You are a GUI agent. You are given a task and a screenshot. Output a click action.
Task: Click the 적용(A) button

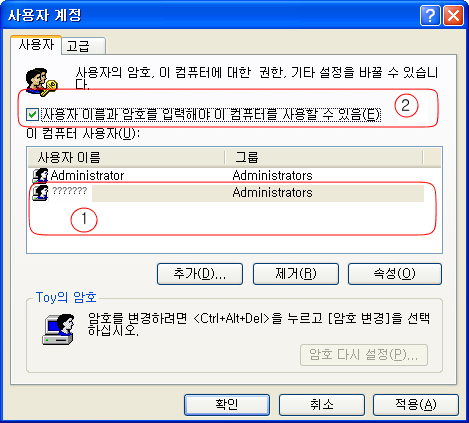(416, 405)
